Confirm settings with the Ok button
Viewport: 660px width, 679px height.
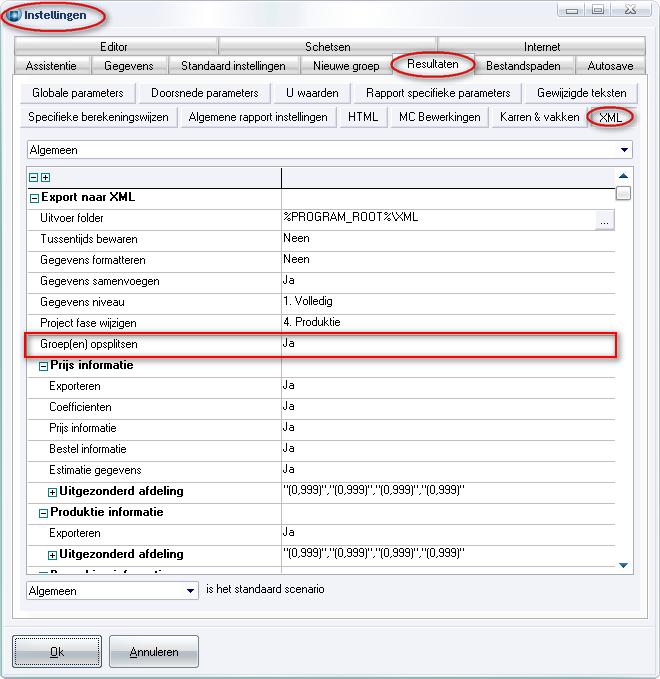click(x=57, y=651)
